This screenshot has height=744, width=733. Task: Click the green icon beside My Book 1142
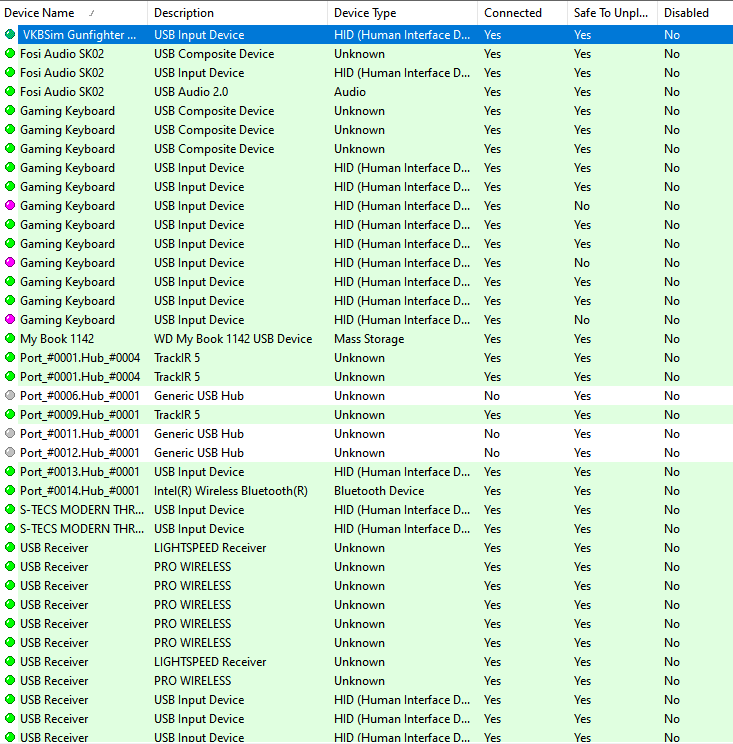[x=10, y=338]
